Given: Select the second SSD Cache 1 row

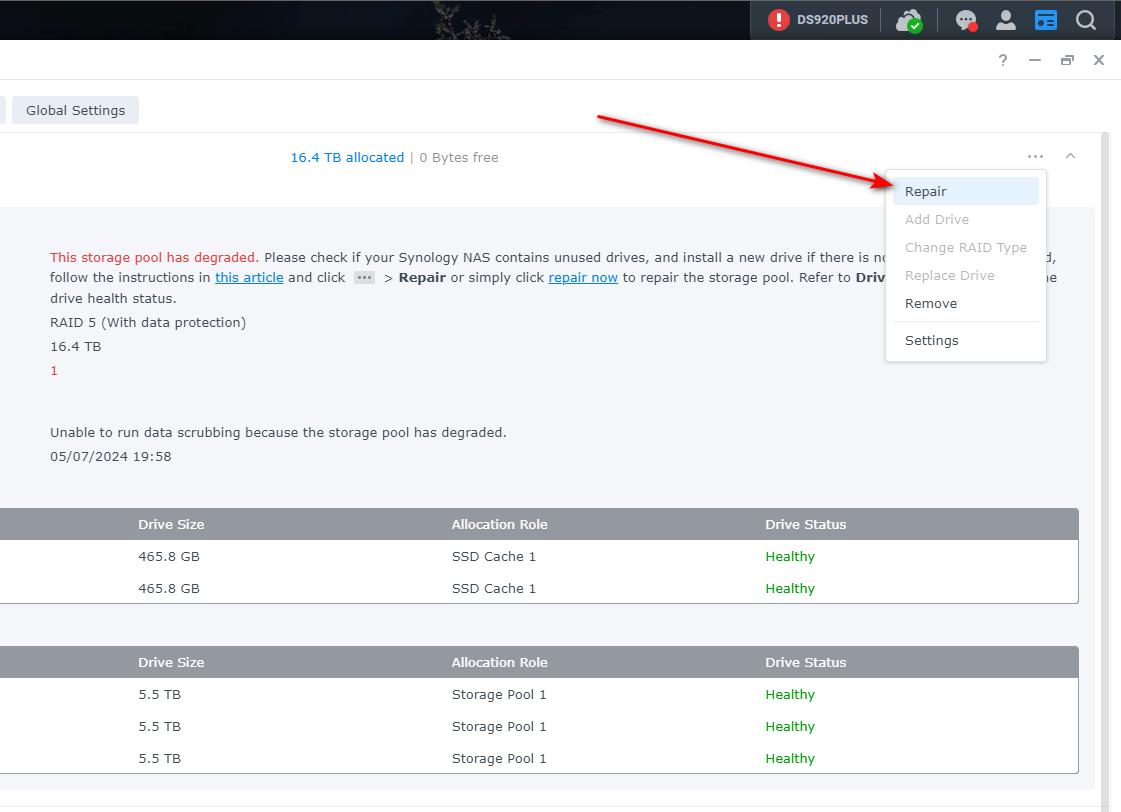Looking at the screenshot, I should point(539,588).
